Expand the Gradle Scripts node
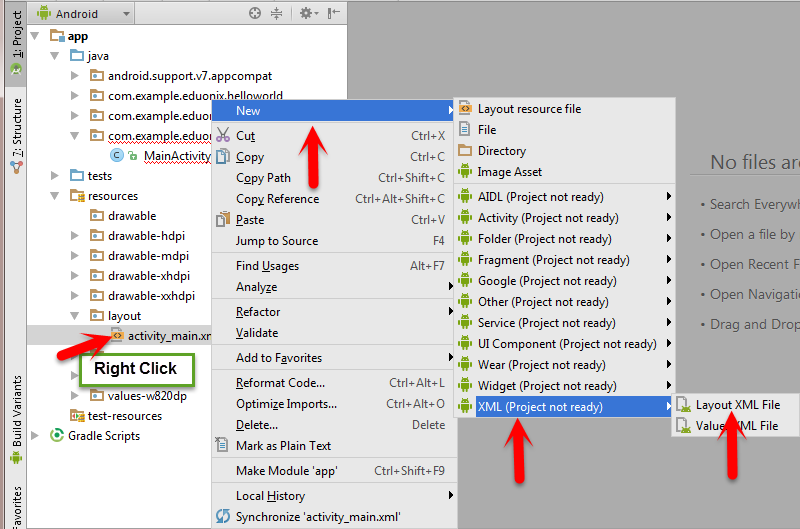800x529 pixels. tap(35, 436)
